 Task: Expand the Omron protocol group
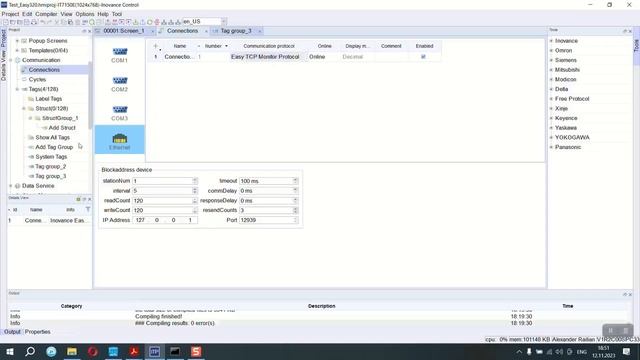tap(551, 51)
